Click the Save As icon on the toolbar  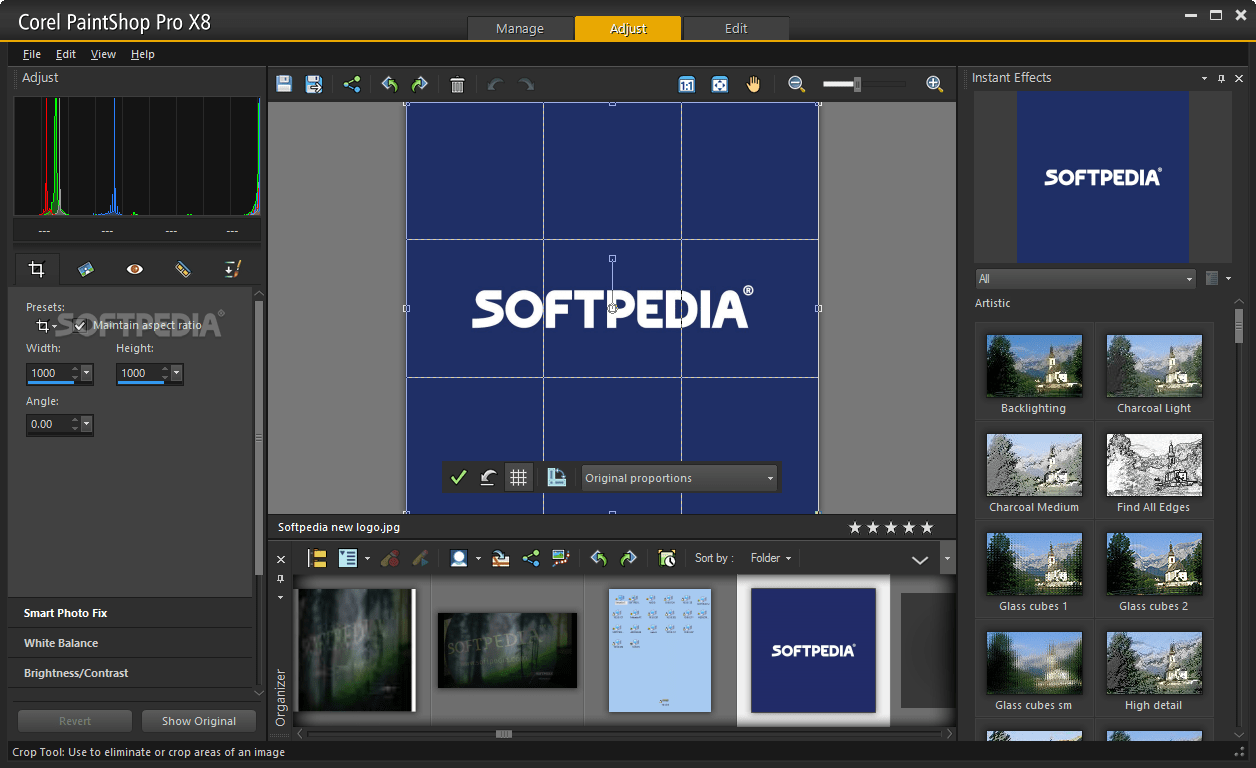click(x=314, y=84)
